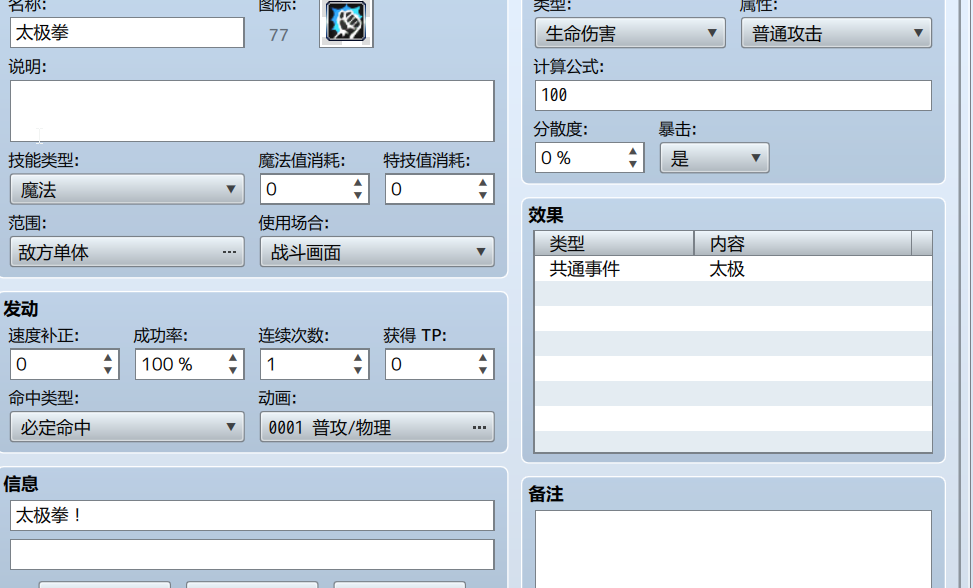The image size is (973, 588).
Task: Click the empty second 信息 message line
Action: (x=252, y=554)
